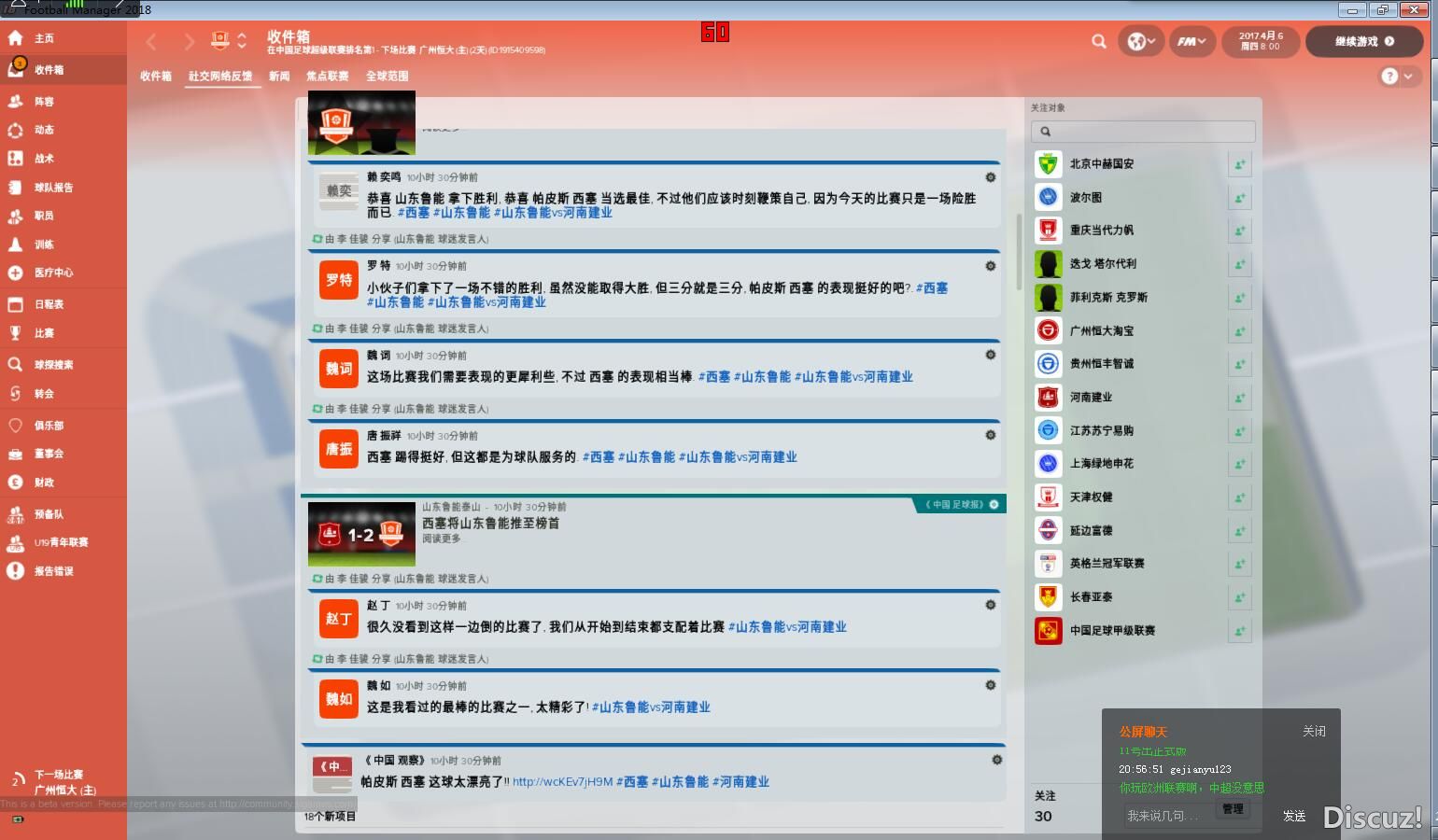This screenshot has height=840, width=1438.
Task: Click the search magnifier in top bar
Action: click(1099, 41)
